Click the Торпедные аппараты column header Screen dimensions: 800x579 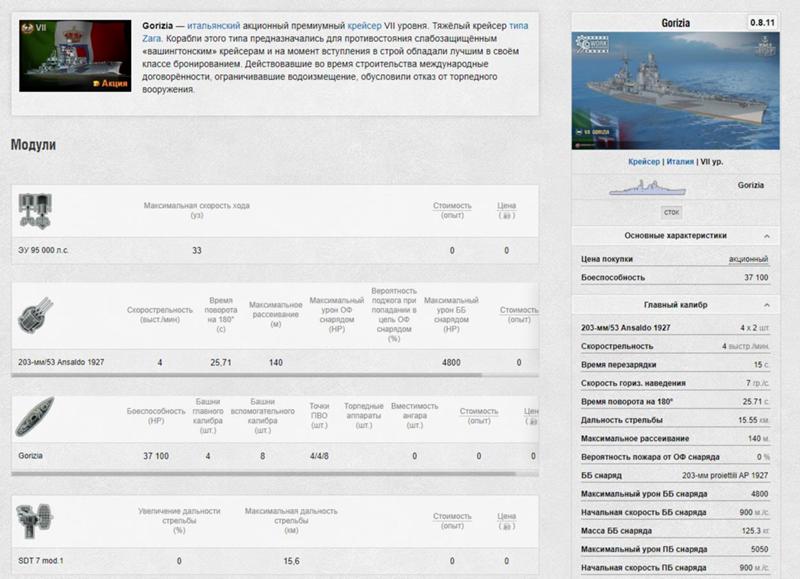[x=364, y=416]
